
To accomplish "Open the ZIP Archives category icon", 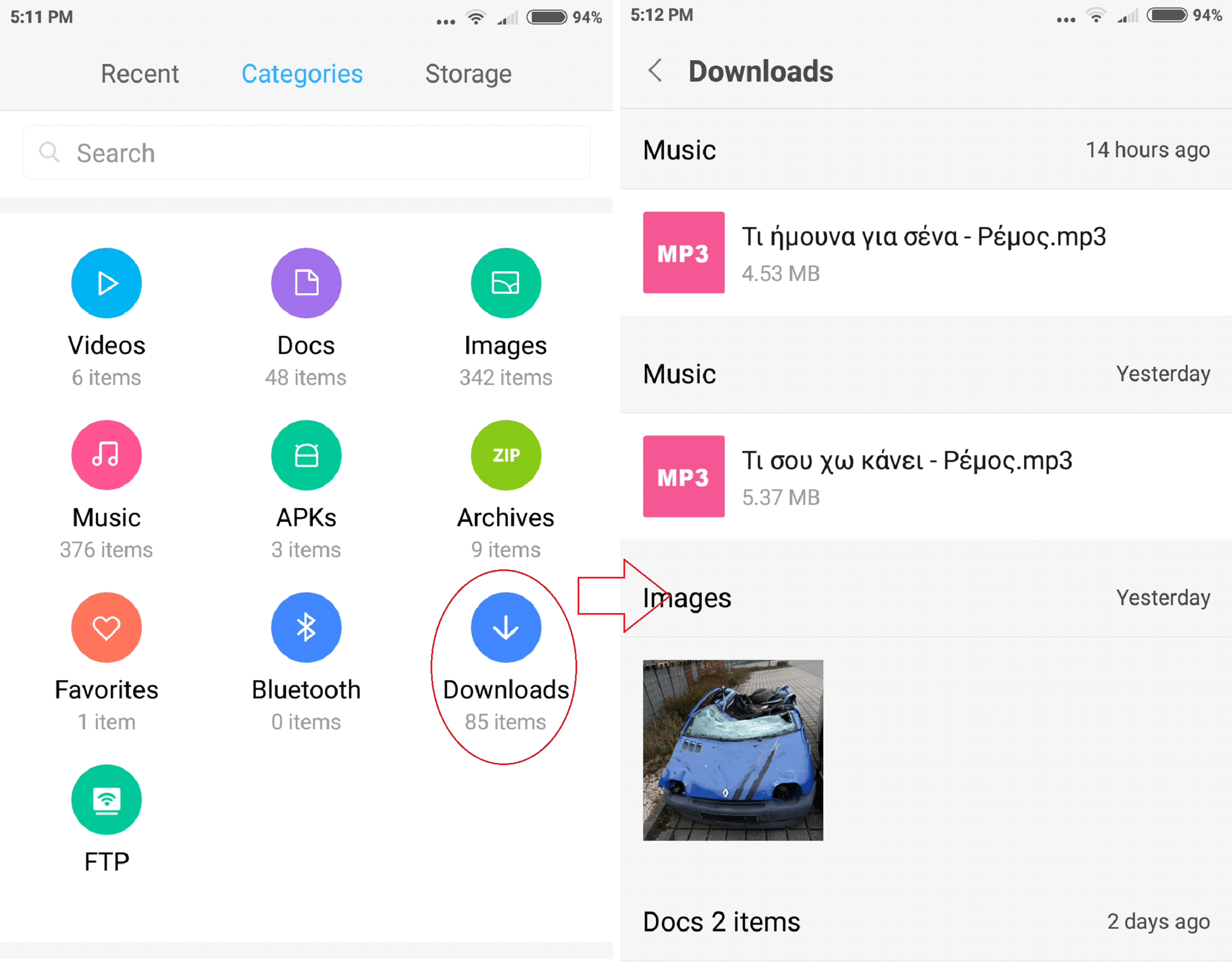I will pos(506,455).
